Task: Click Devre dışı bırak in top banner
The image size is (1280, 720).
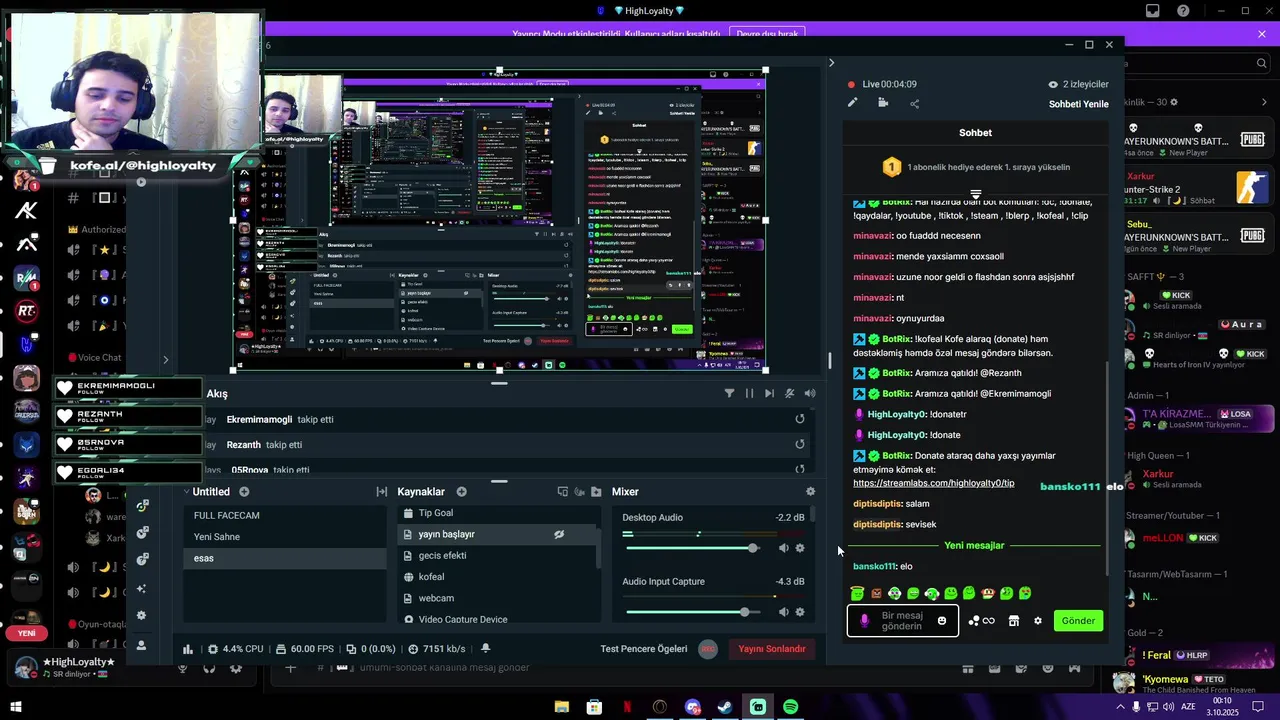Action: tap(767, 34)
